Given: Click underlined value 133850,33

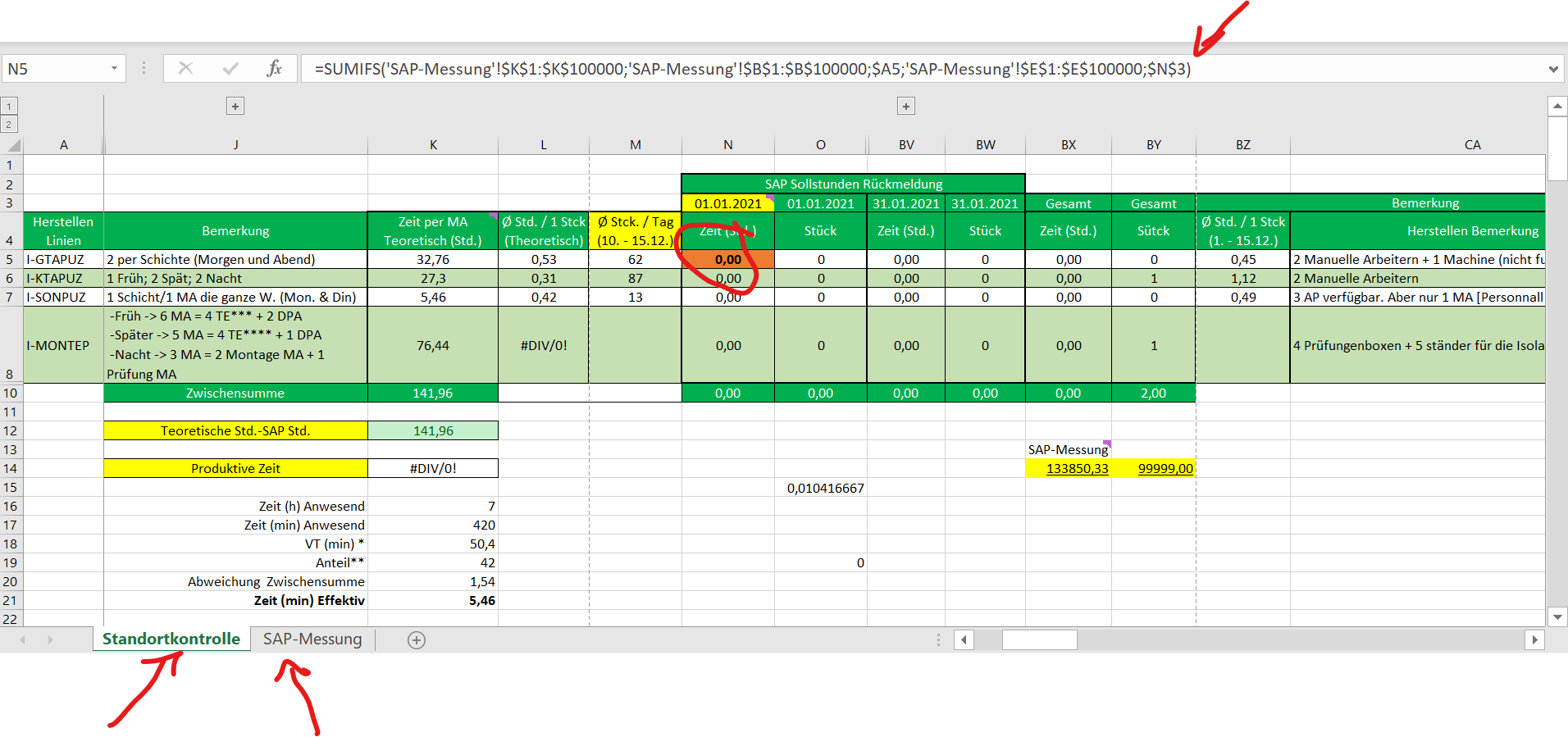Looking at the screenshot, I should [1069, 468].
